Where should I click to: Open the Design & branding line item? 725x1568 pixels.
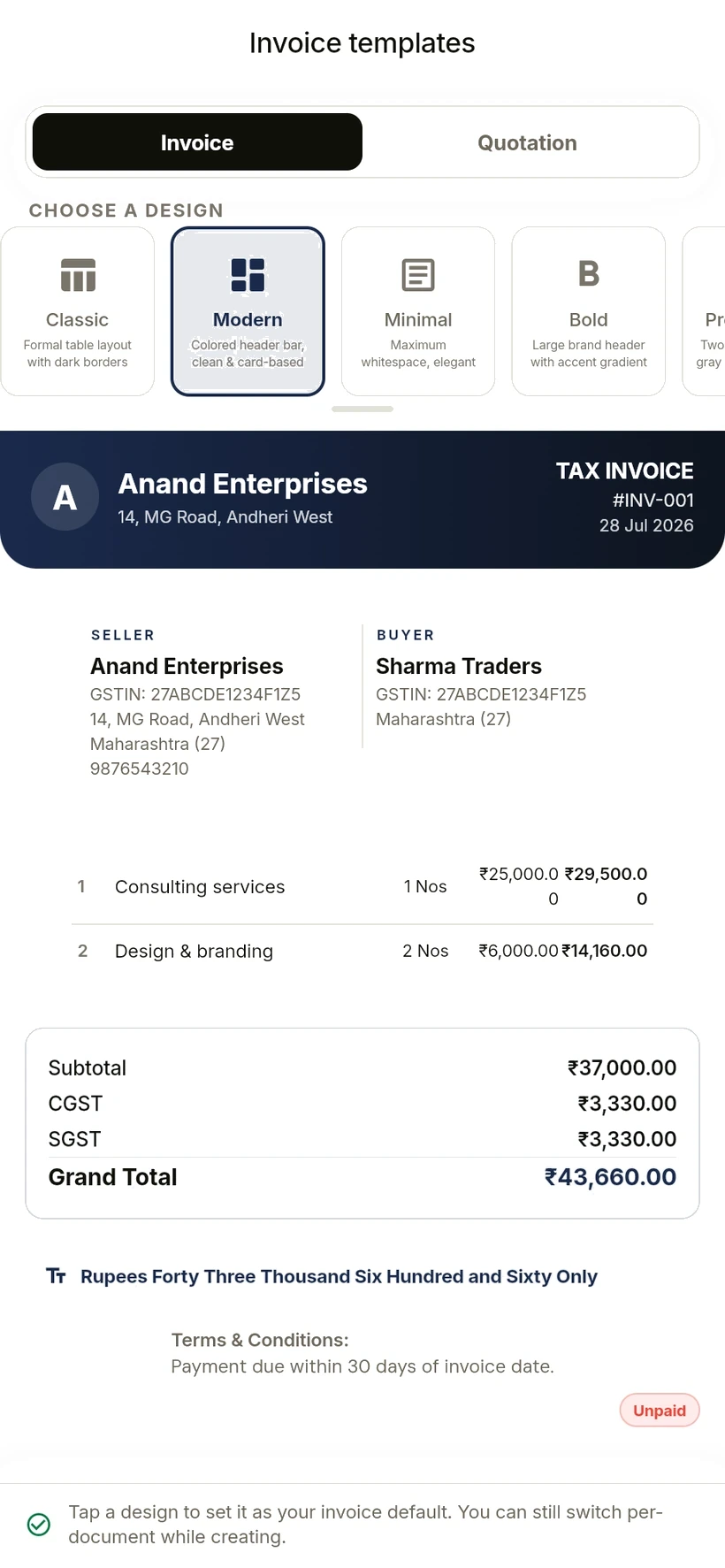[x=362, y=951]
